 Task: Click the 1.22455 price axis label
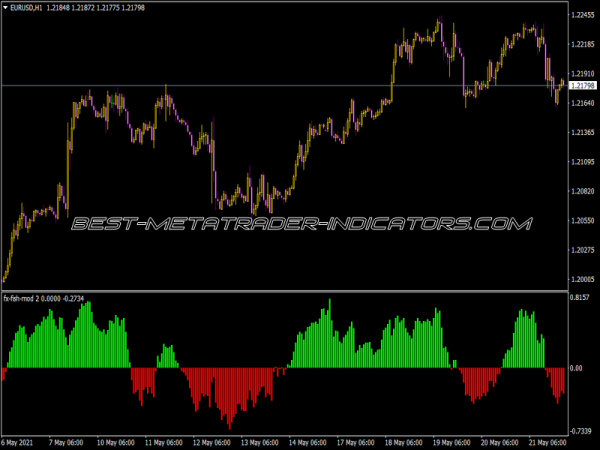582,15
